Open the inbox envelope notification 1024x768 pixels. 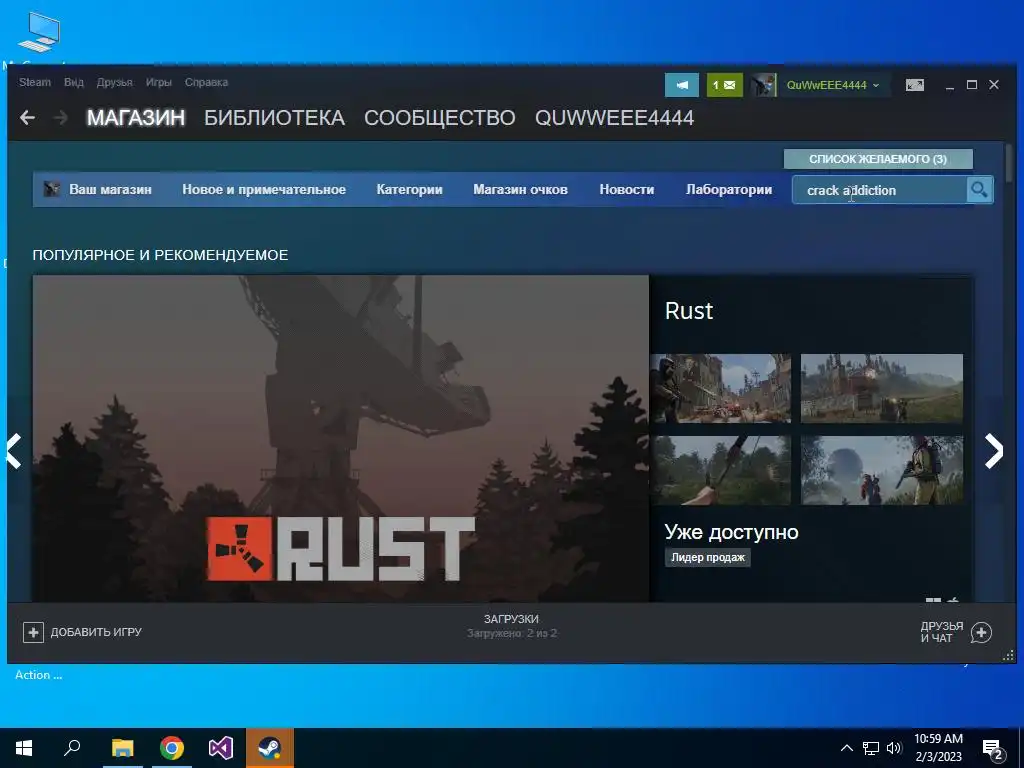click(724, 85)
